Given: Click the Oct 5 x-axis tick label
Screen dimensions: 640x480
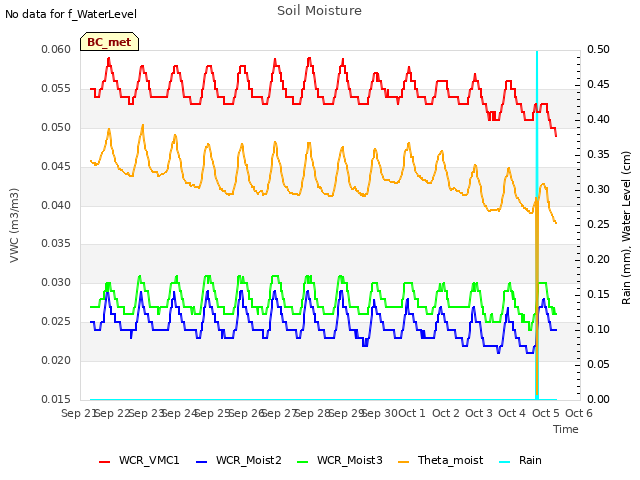Looking at the screenshot, I should 546,413.
